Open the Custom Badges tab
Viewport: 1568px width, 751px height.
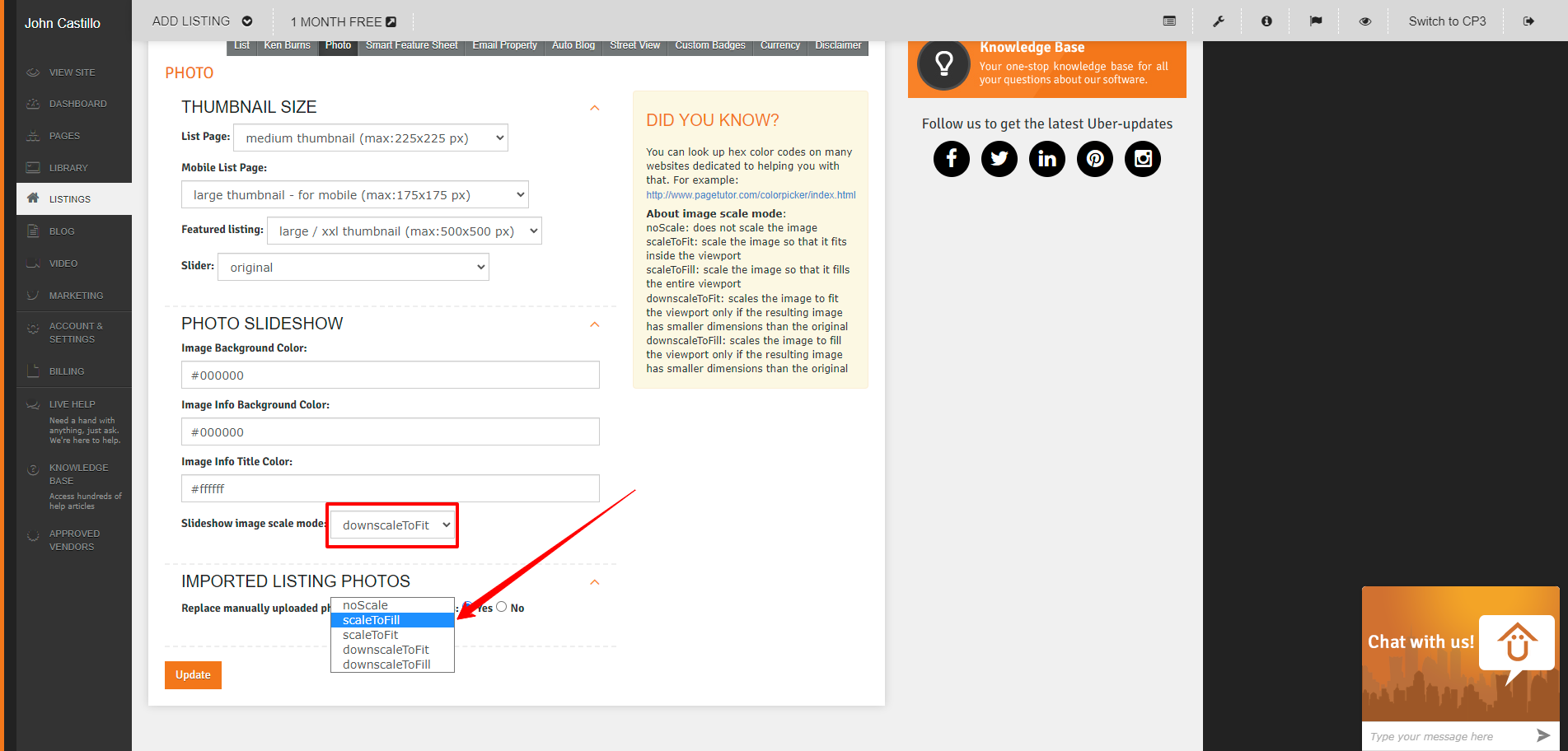pyautogui.click(x=709, y=45)
